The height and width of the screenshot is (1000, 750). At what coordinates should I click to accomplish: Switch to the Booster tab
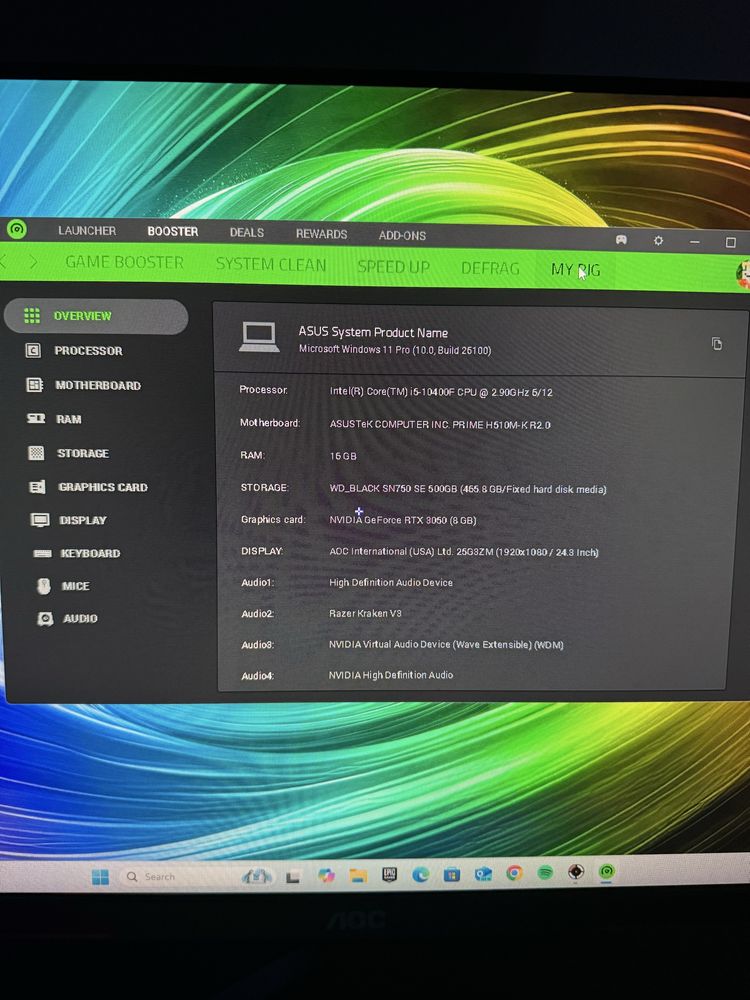click(x=172, y=232)
